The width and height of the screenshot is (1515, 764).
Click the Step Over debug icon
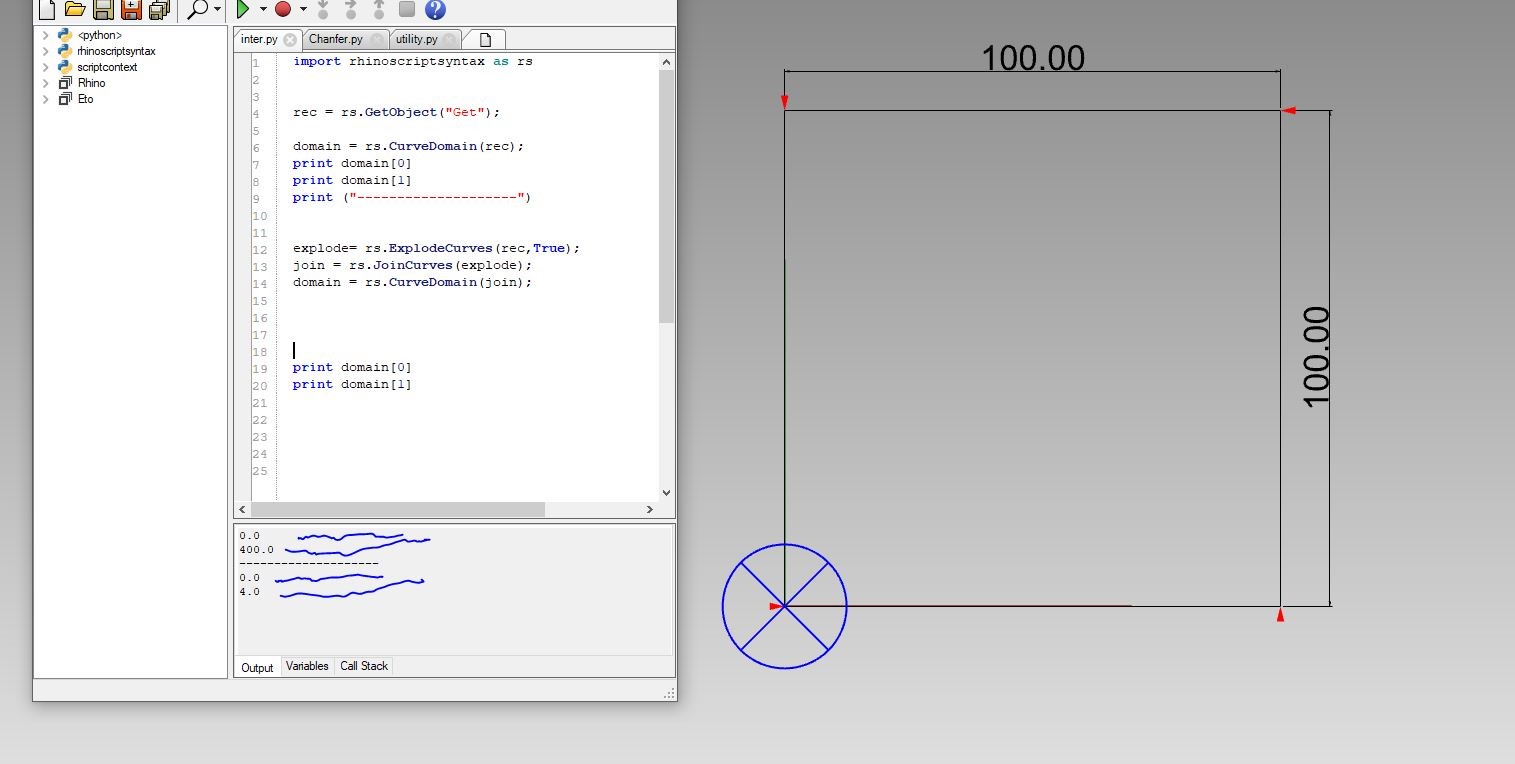coord(351,9)
